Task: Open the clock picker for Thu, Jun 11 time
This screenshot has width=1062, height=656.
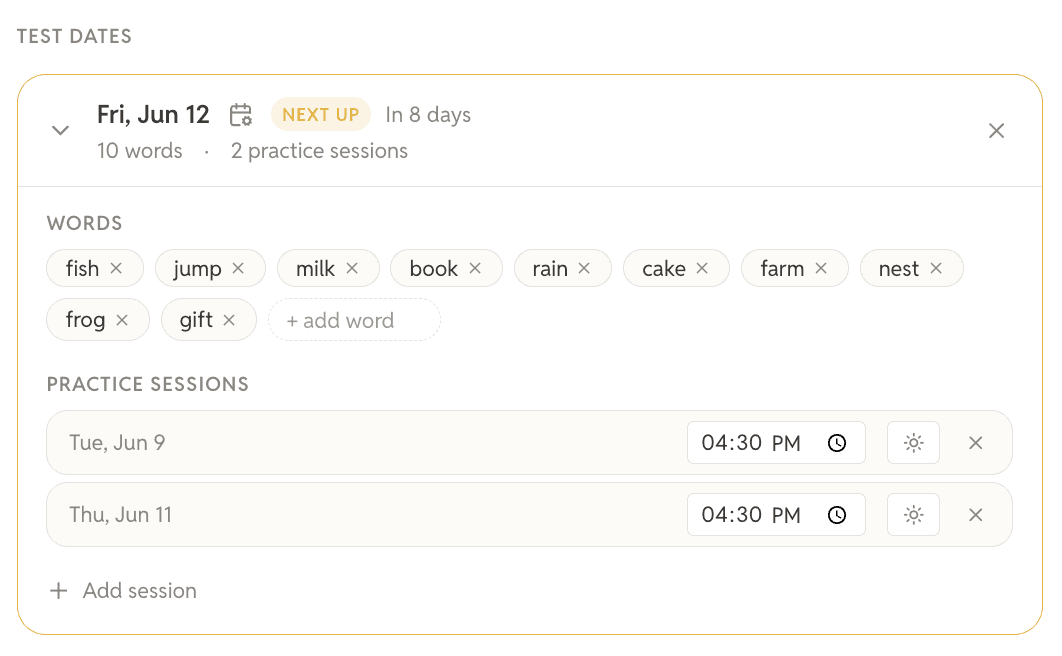Action: 837,515
